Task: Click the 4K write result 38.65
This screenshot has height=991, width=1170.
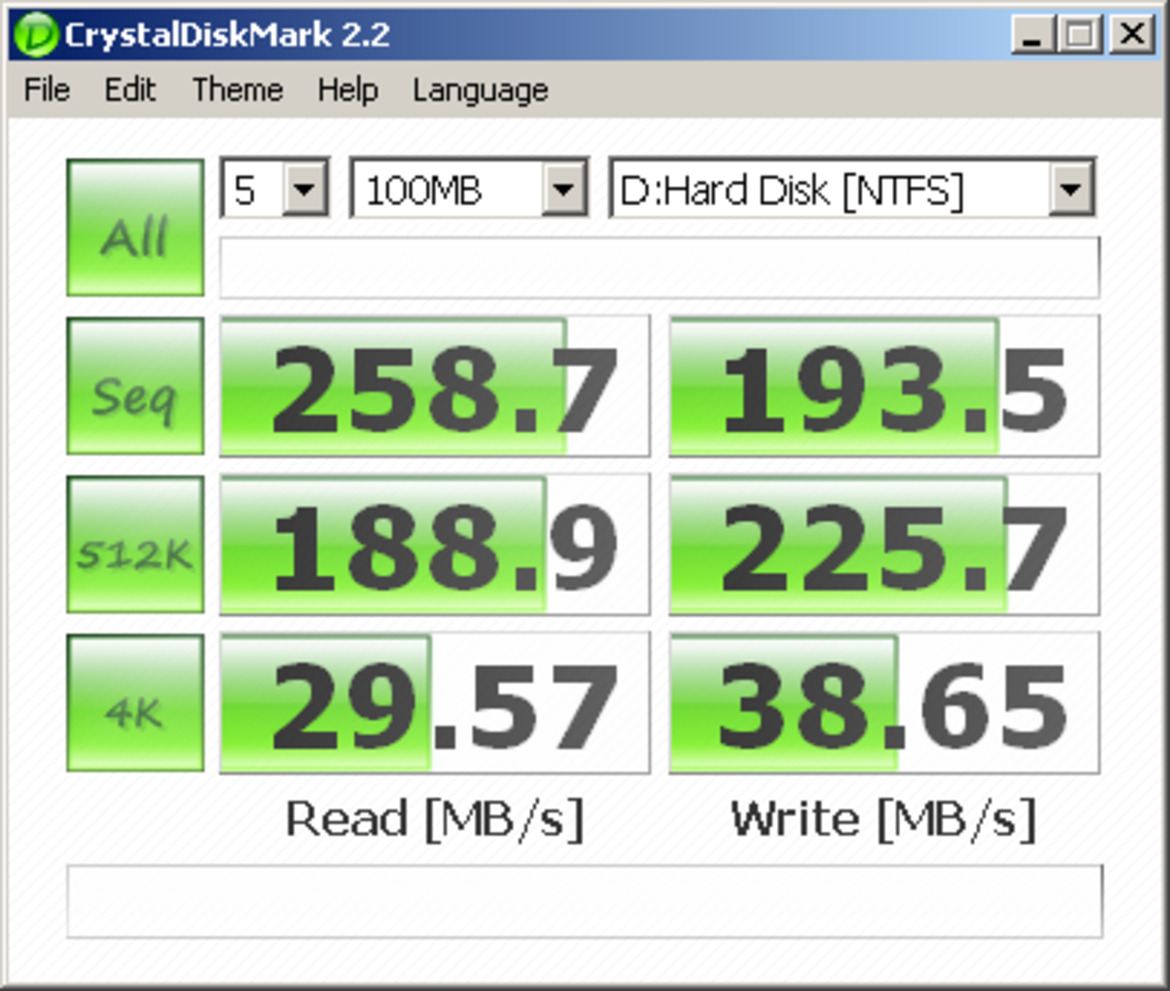Action: click(x=884, y=703)
